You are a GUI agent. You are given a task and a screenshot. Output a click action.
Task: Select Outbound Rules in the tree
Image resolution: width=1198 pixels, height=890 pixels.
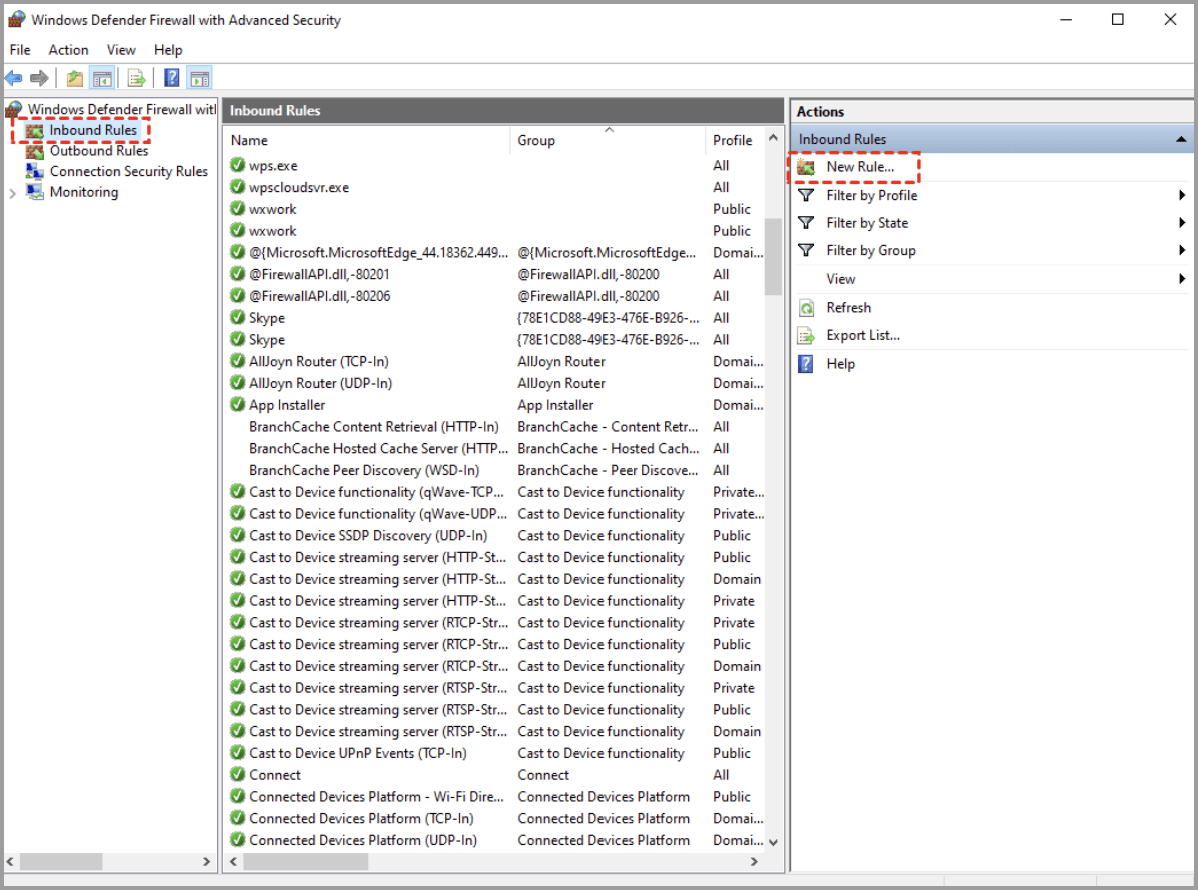(x=99, y=151)
